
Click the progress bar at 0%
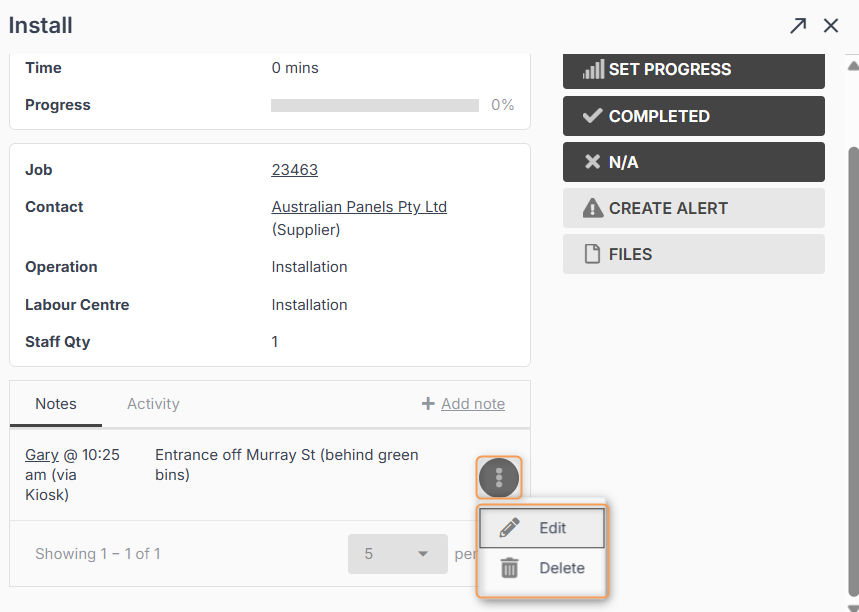375,105
